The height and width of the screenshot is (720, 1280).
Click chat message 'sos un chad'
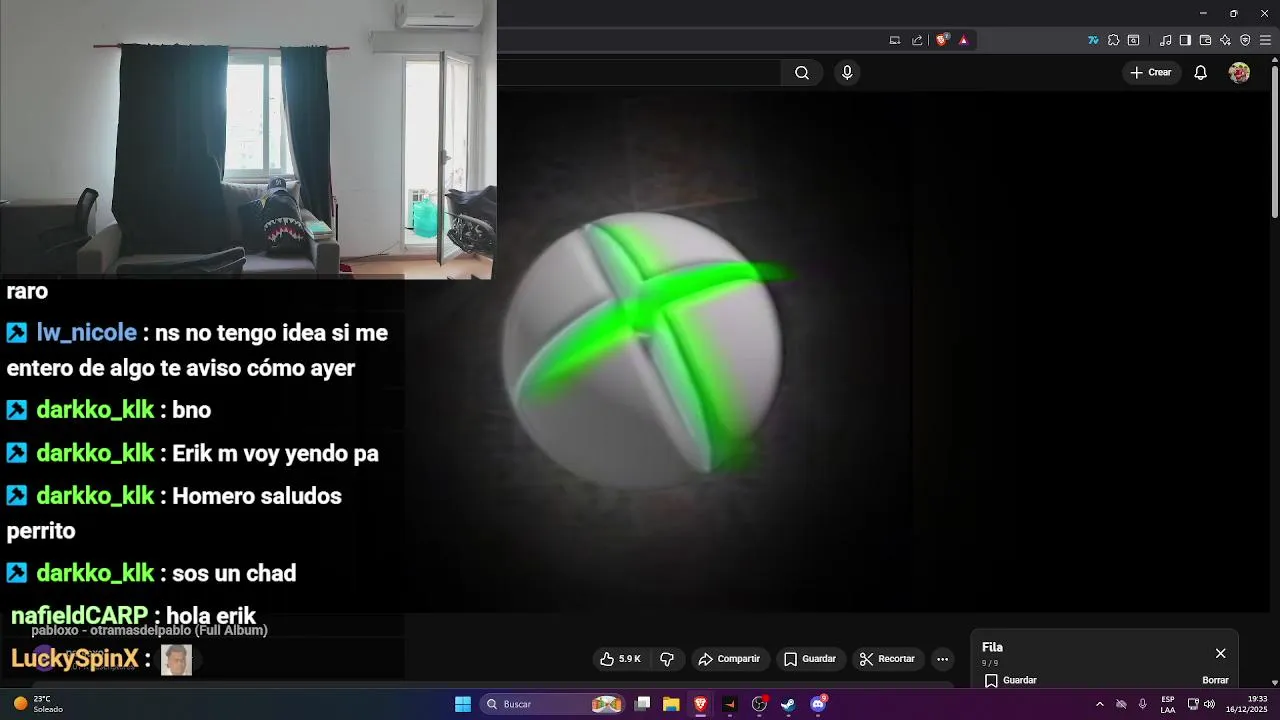click(x=234, y=574)
